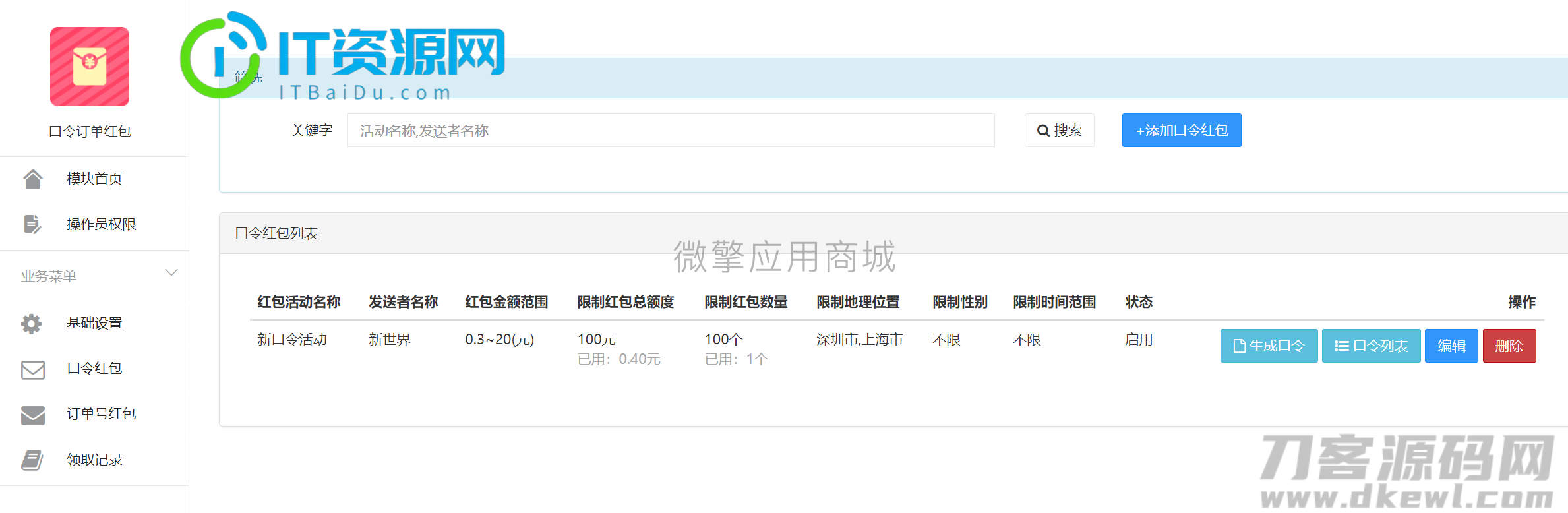
Task: Click the red envelope app logo
Action: pyautogui.click(x=90, y=67)
